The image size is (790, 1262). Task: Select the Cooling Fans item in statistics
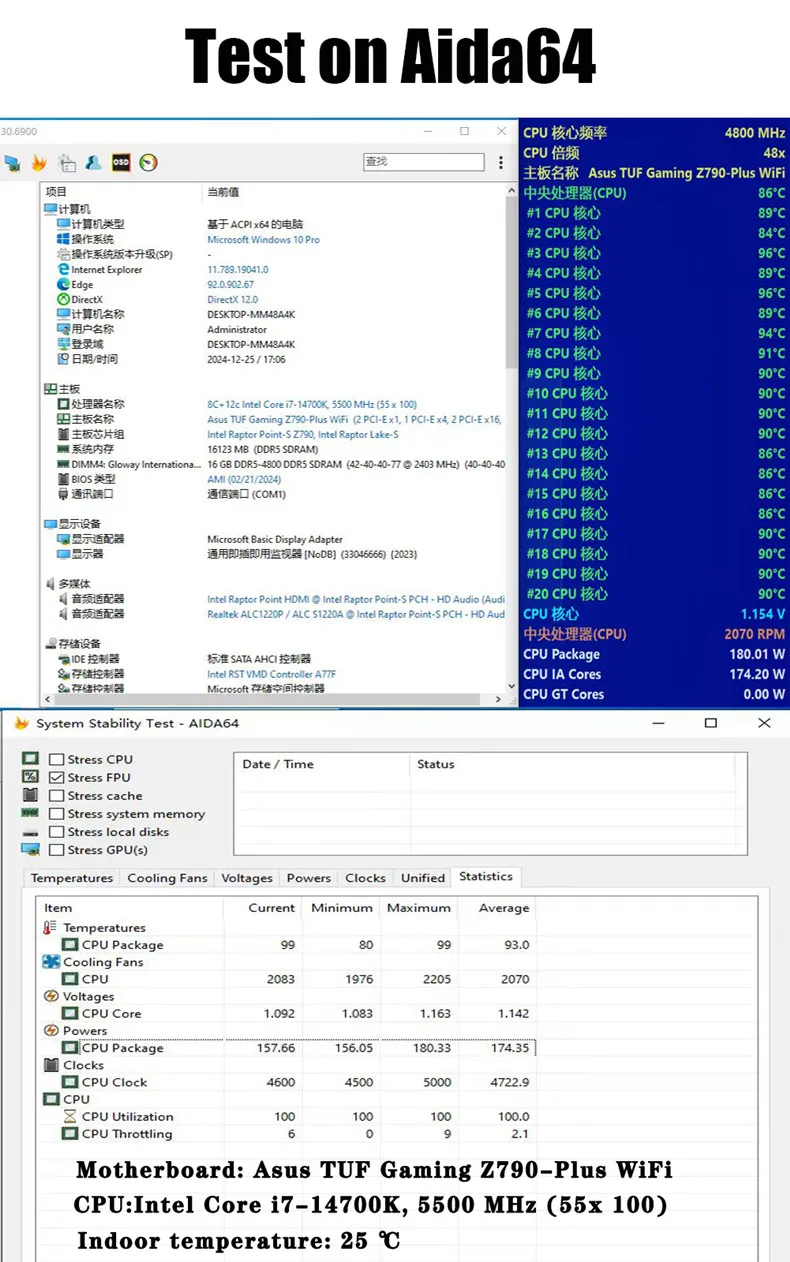pyautogui.click(x=103, y=962)
